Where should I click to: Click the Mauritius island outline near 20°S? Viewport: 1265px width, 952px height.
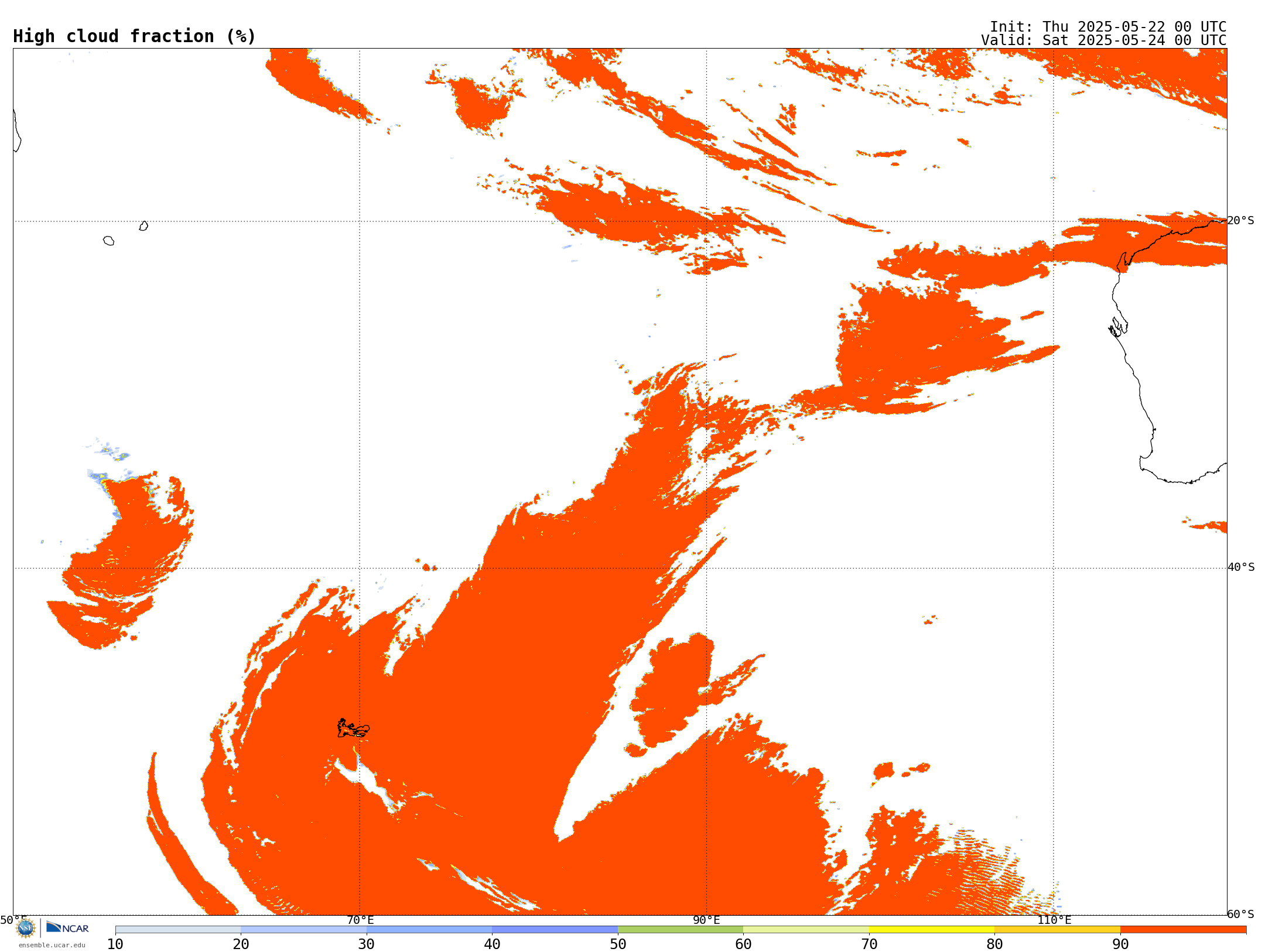click(143, 226)
